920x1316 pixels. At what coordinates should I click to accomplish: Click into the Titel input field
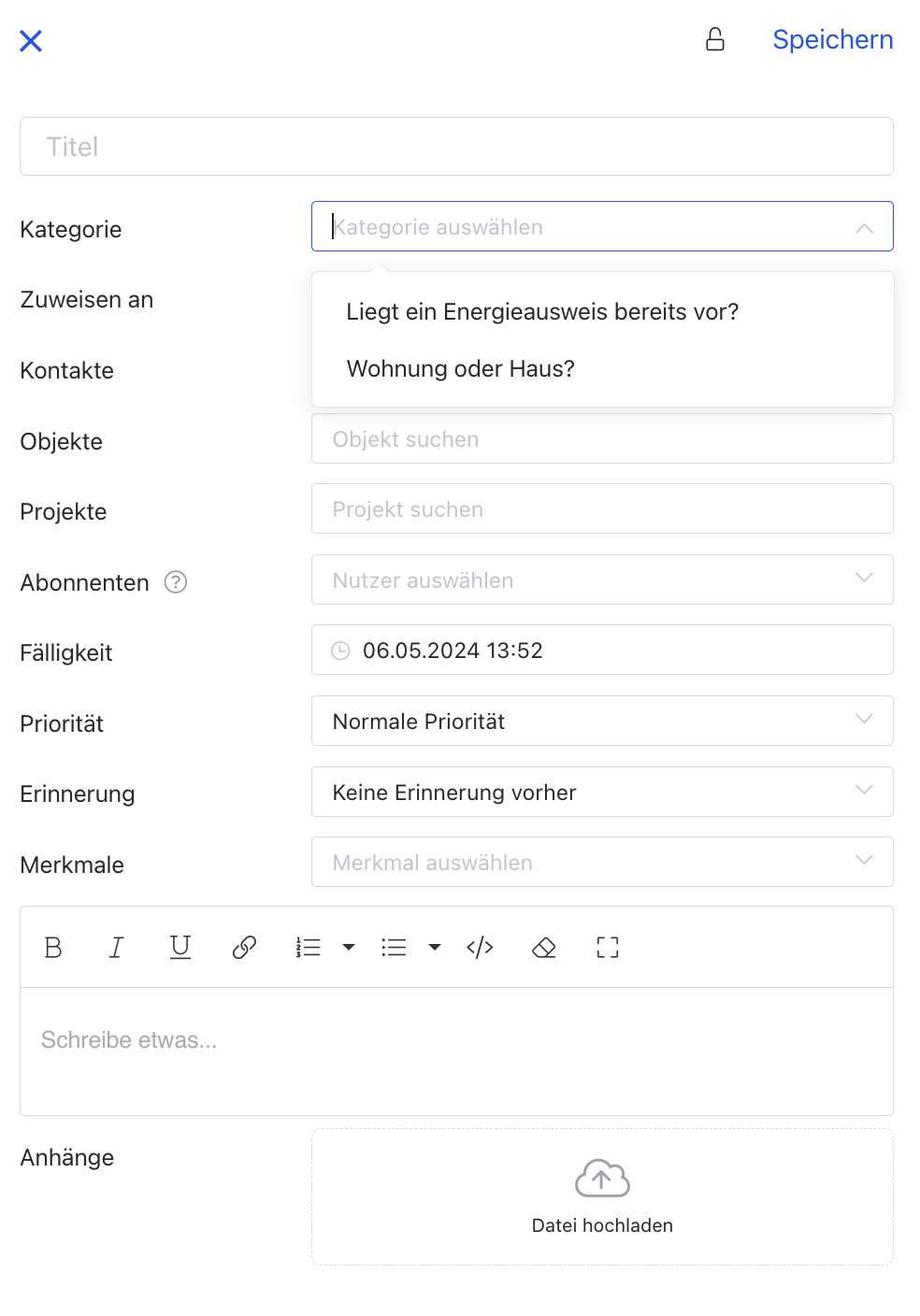point(456,147)
